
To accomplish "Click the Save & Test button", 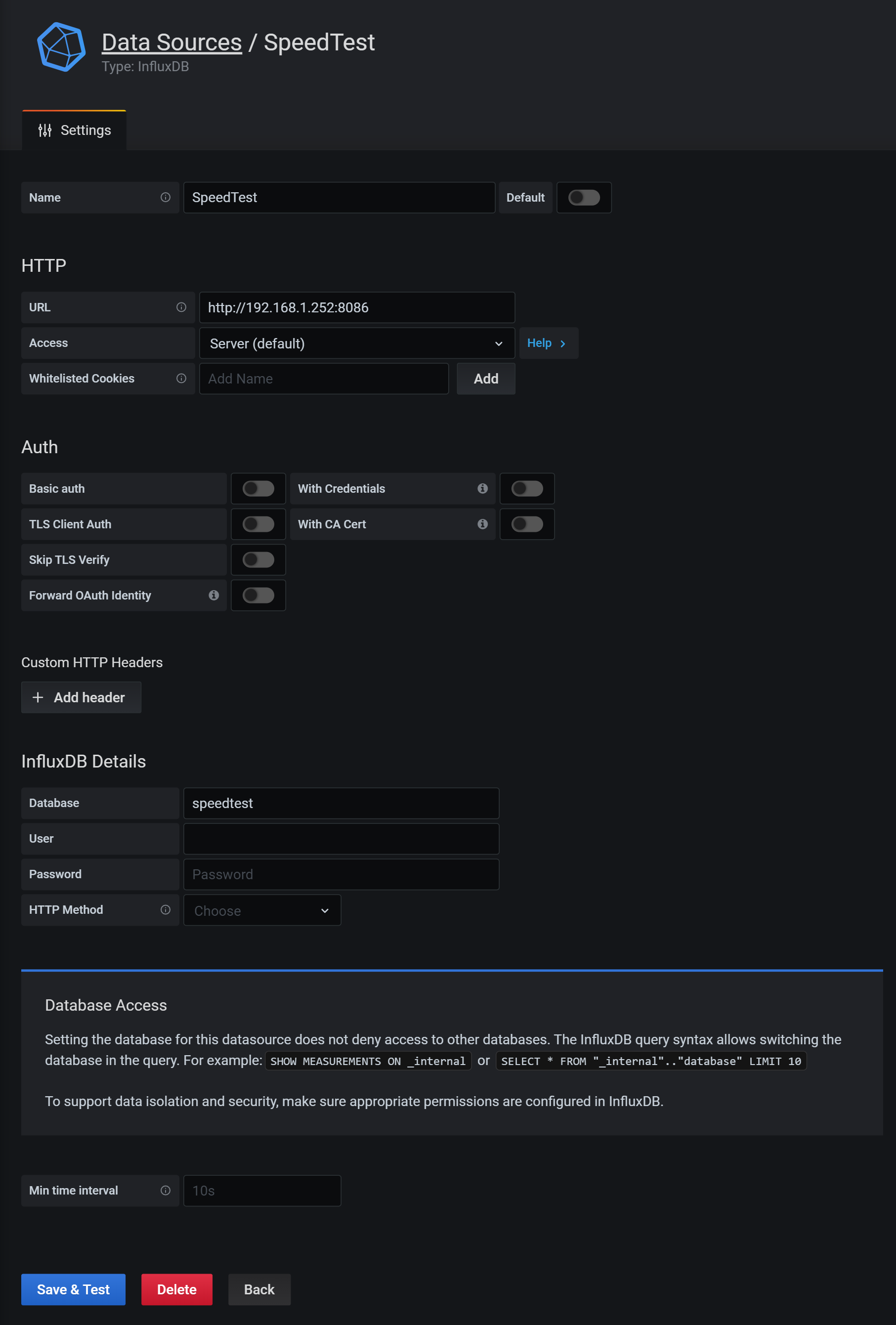I will pos(74,1289).
